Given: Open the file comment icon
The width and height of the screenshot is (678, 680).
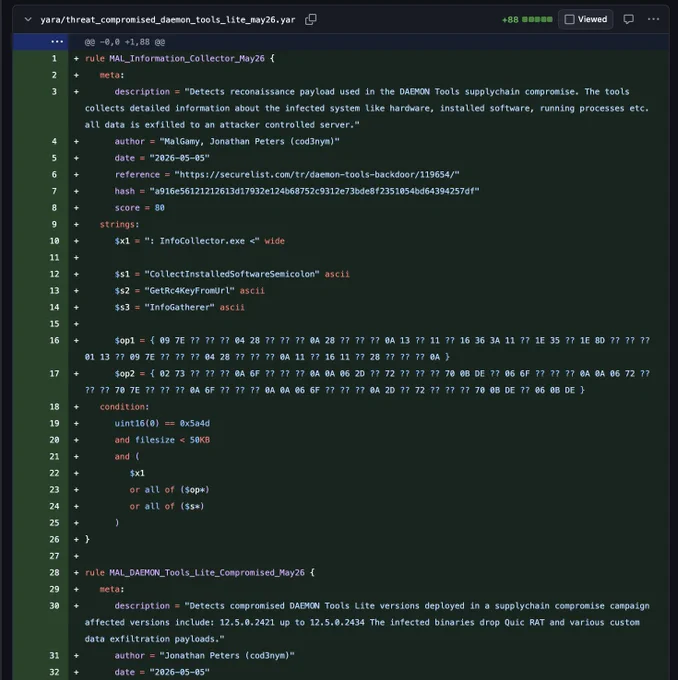Looking at the screenshot, I should click(628, 20).
